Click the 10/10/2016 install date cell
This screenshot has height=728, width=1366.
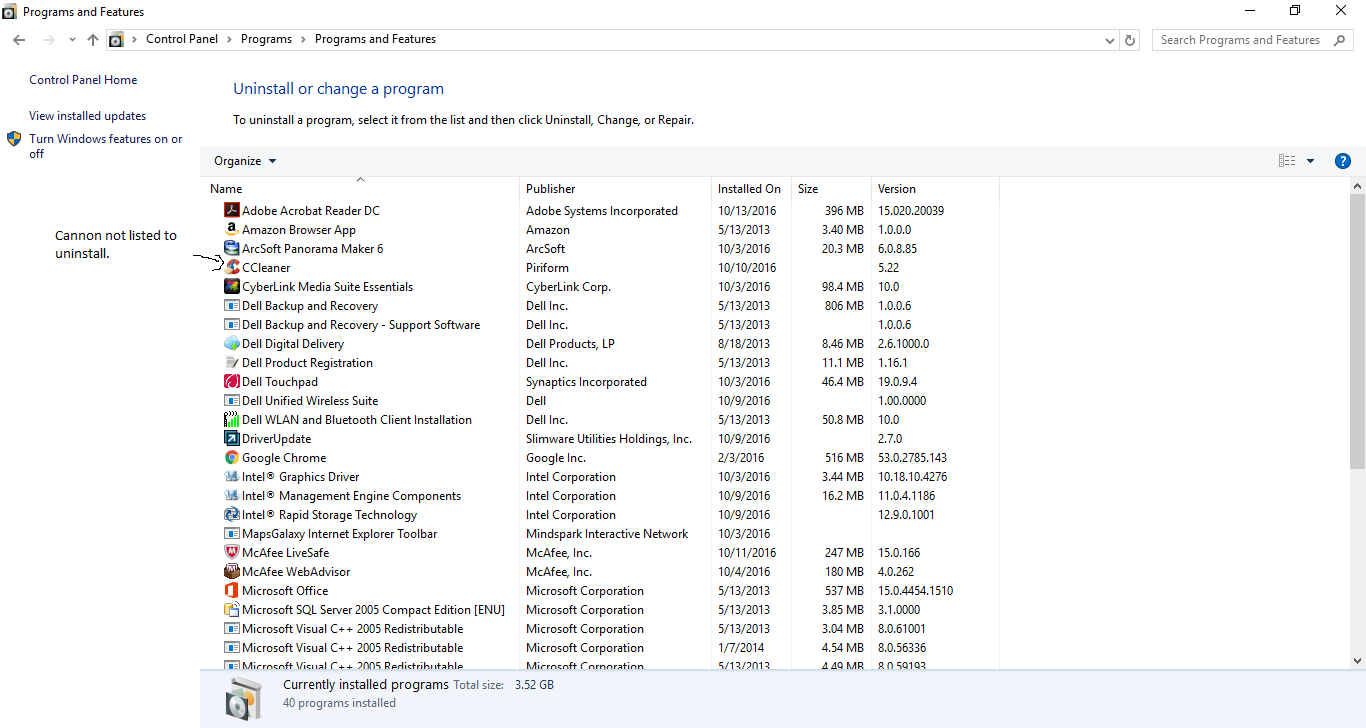(747, 268)
